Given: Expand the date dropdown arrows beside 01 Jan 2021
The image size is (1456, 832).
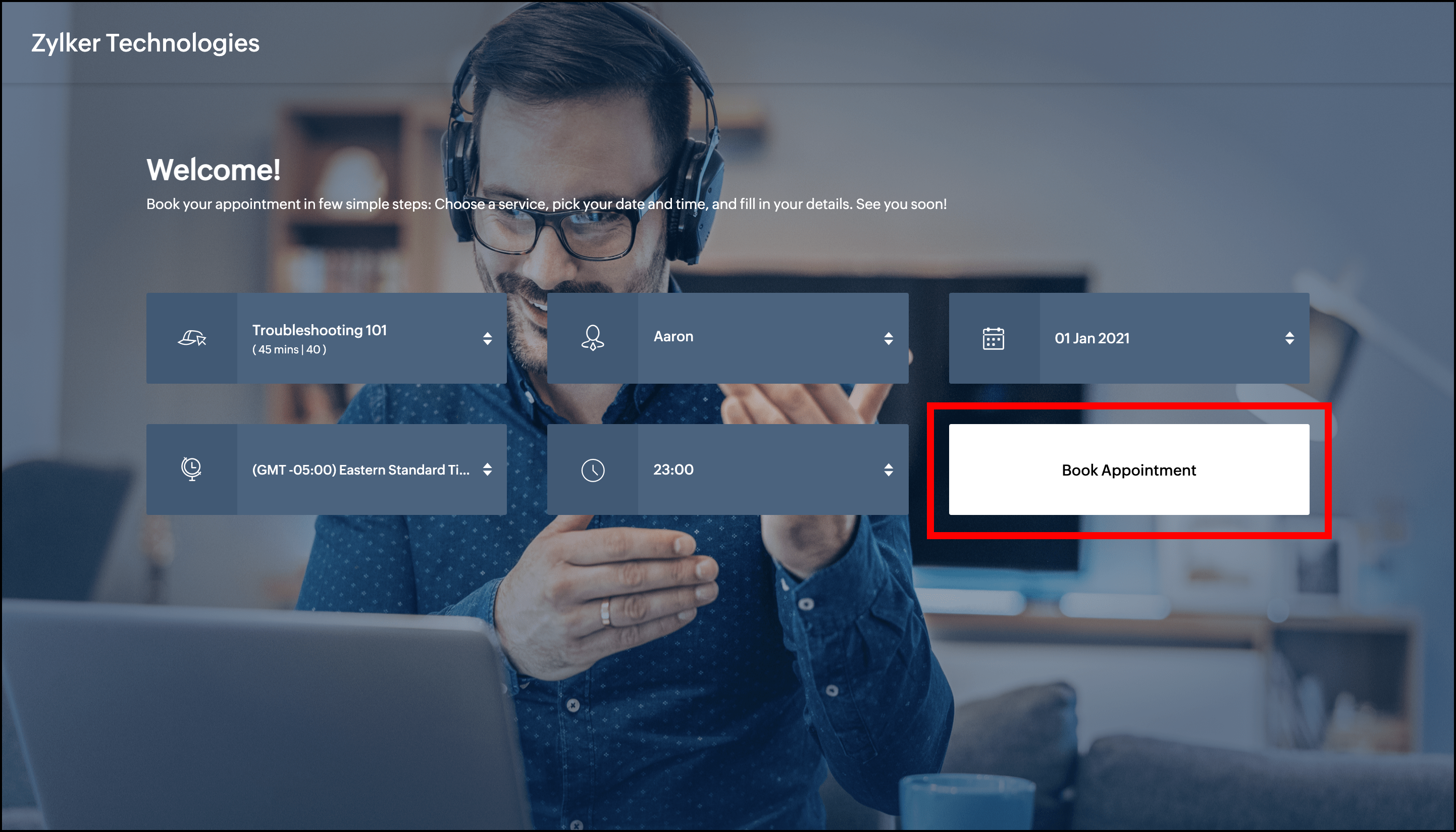Looking at the screenshot, I should [1289, 338].
